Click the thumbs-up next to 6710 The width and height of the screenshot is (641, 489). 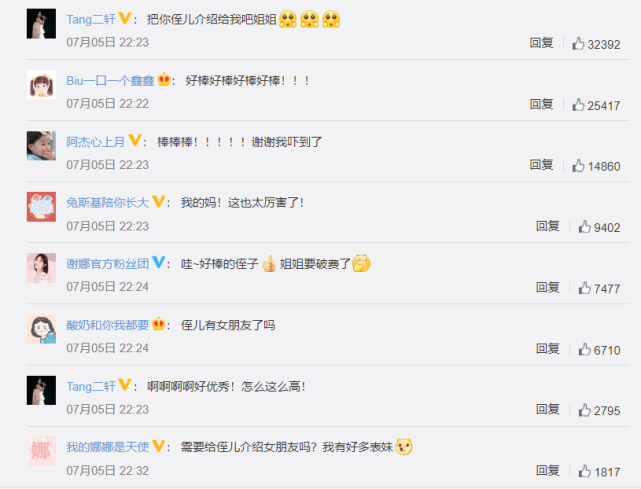[x=585, y=349]
